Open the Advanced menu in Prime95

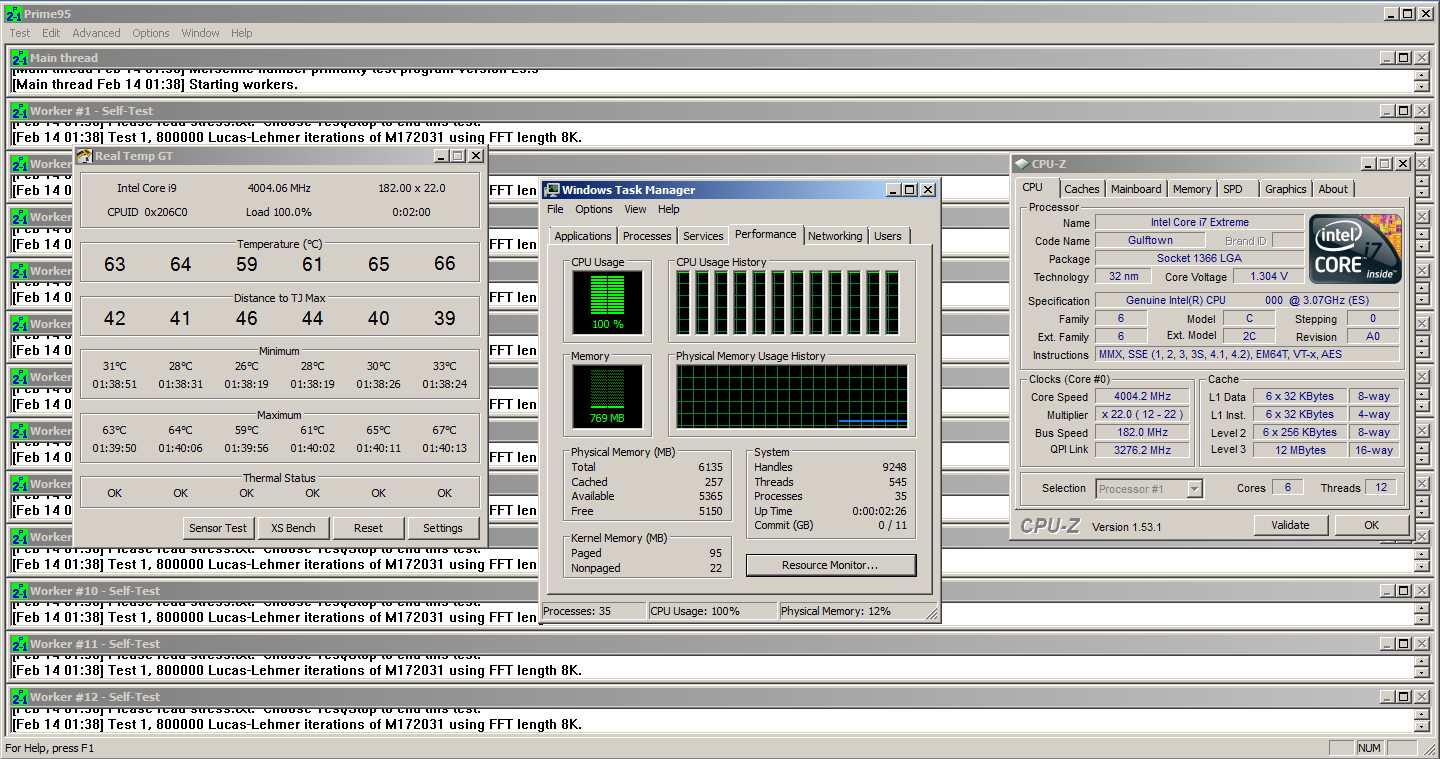click(x=96, y=33)
